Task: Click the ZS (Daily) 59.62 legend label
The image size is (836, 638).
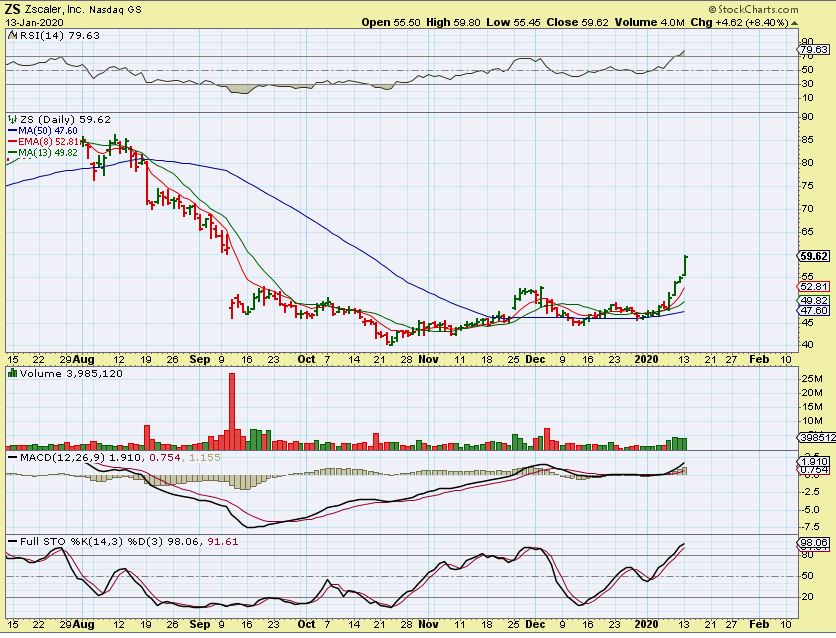Action: [x=66, y=120]
